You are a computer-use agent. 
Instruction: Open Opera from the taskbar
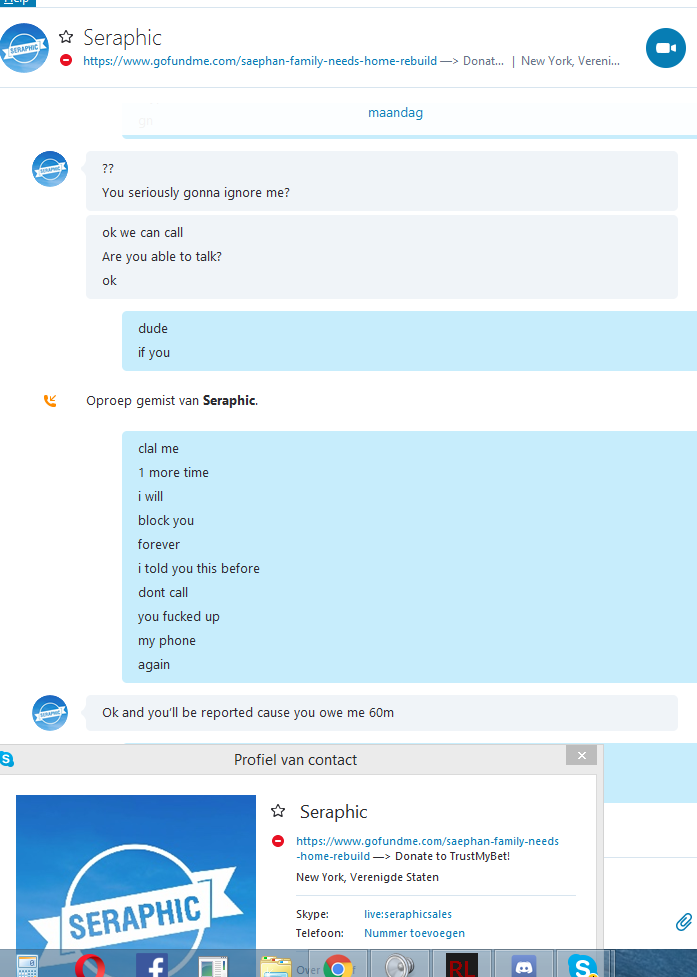(90, 965)
